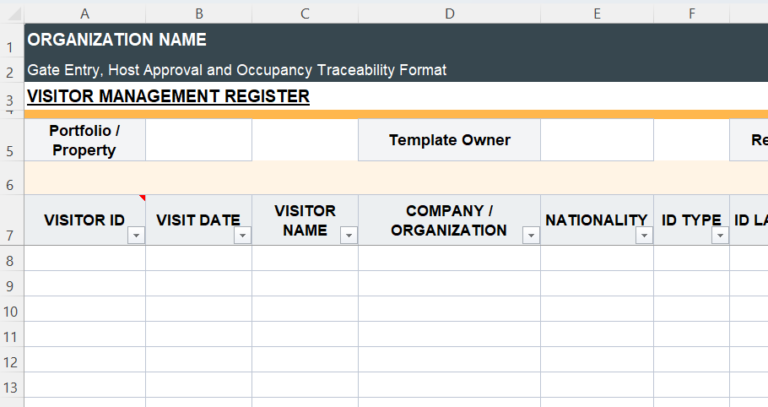Image resolution: width=768 pixels, height=407 pixels.
Task: Click the ID TYPE cell in row 12
Action: tap(692, 360)
